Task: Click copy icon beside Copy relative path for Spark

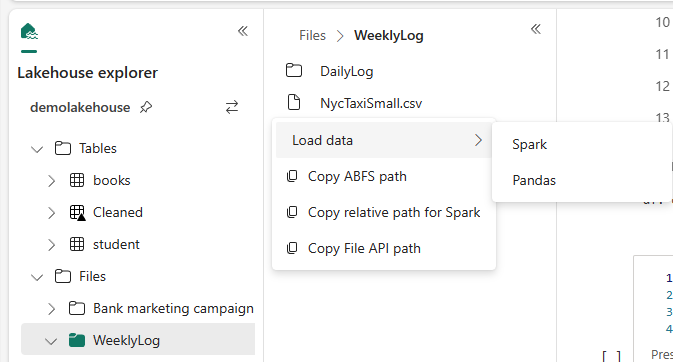Action: 292,212
